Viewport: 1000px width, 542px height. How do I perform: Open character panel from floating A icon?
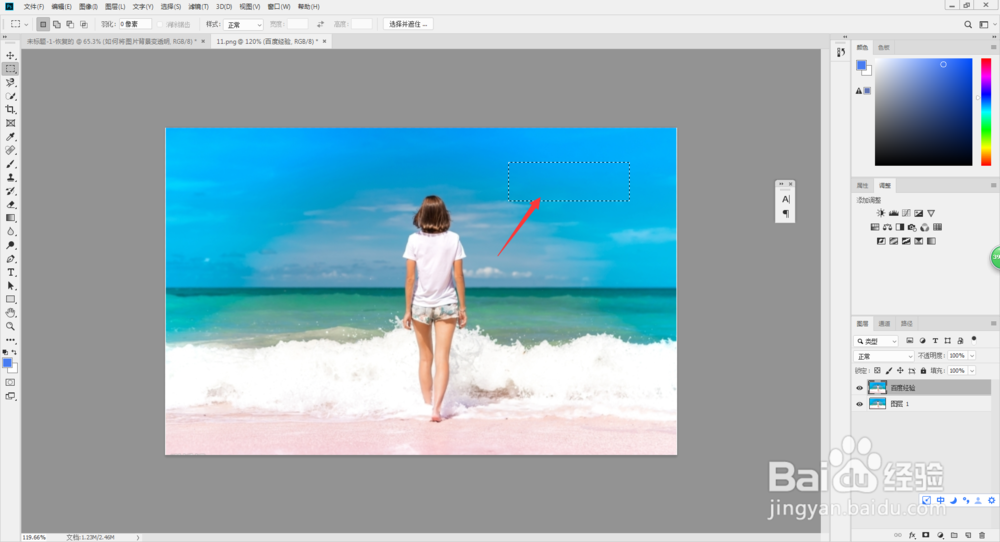tap(786, 199)
